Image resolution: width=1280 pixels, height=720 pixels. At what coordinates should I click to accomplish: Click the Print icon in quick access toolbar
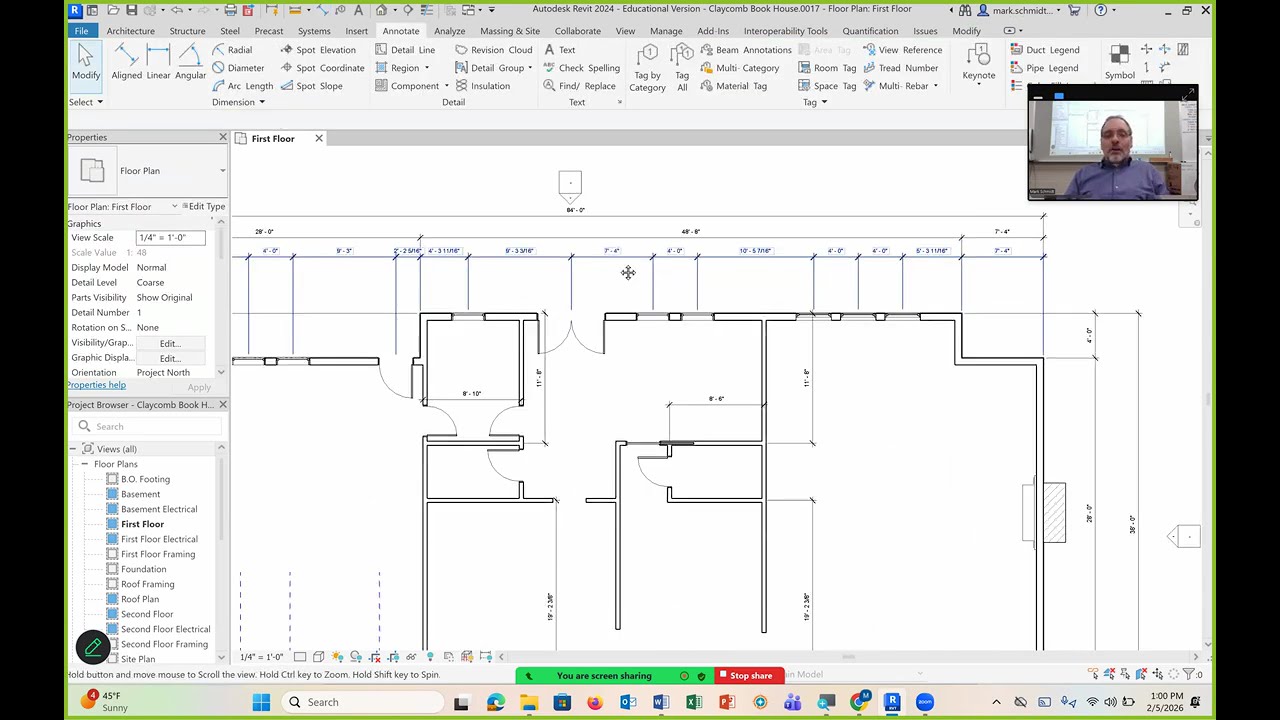coord(230,10)
